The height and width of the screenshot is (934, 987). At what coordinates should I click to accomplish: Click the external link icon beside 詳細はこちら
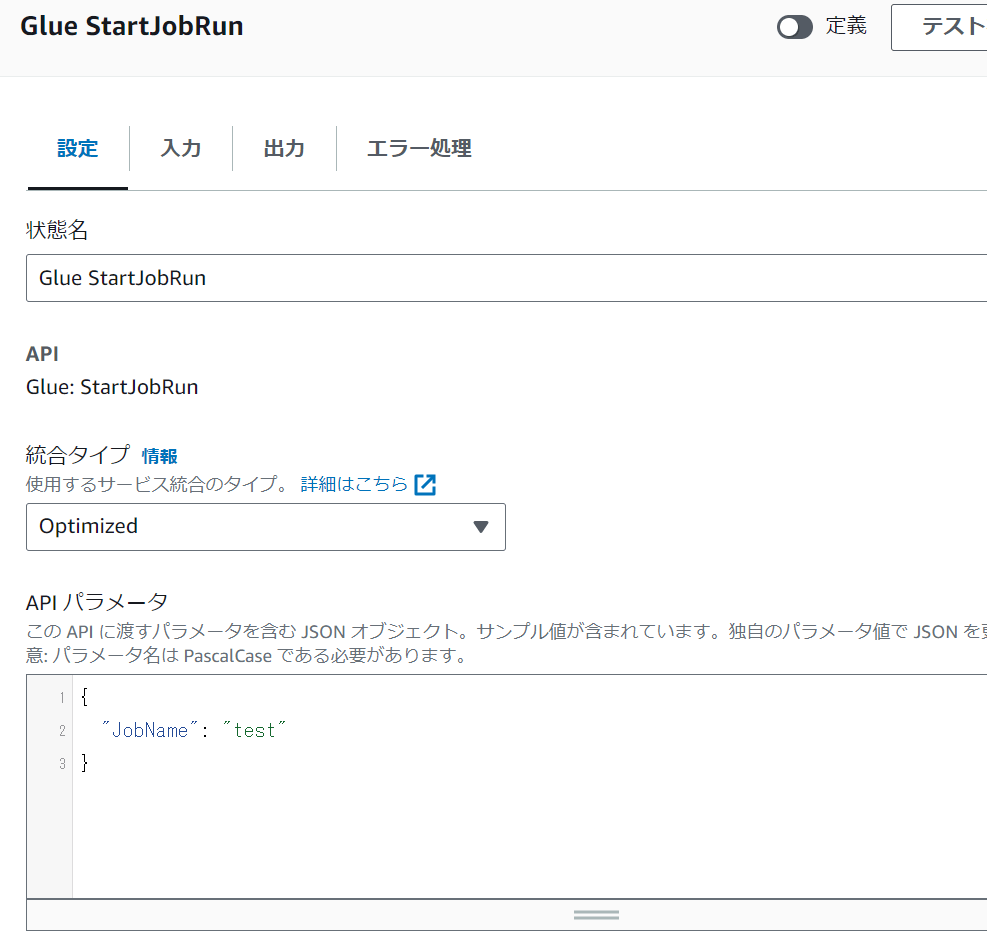point(425,485)
